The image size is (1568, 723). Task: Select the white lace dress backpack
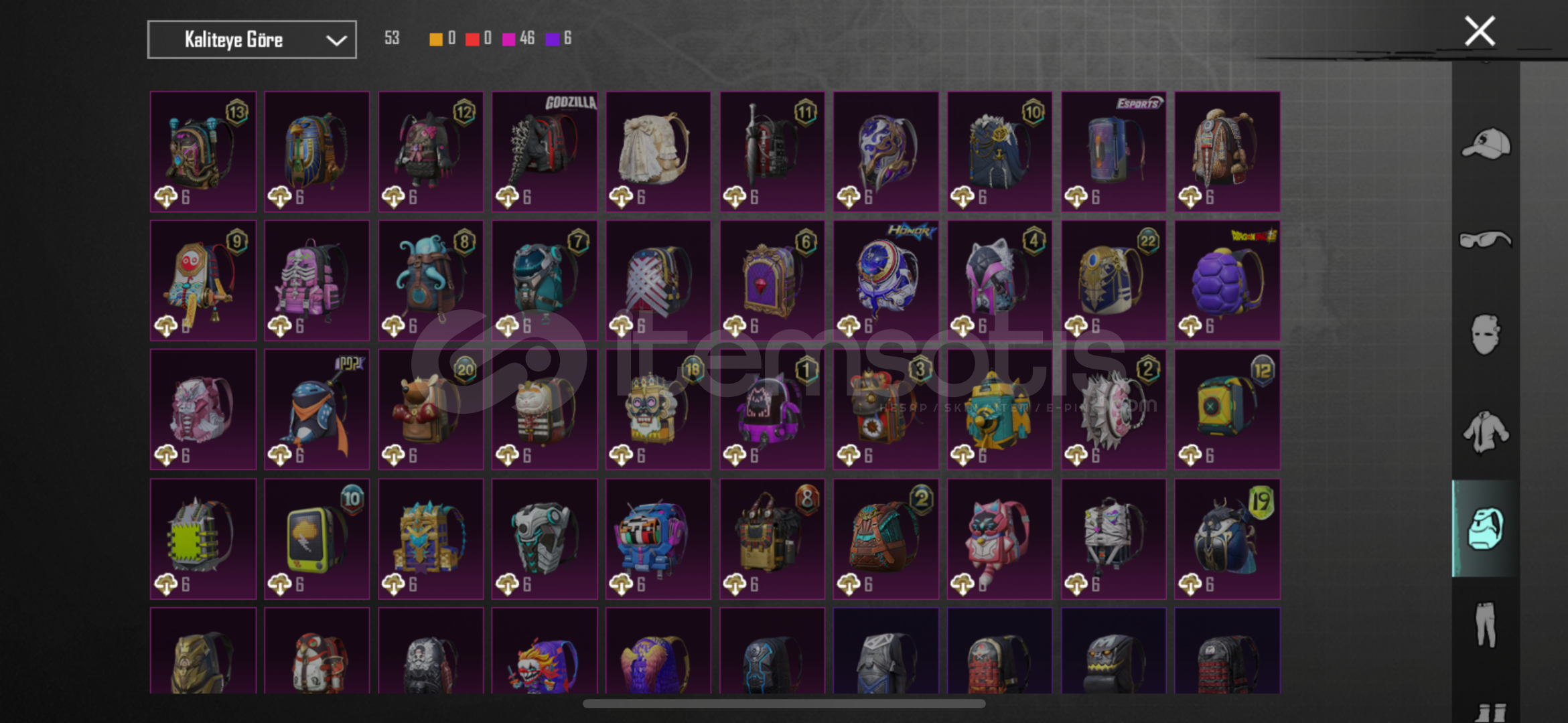(x=658, y=152)
